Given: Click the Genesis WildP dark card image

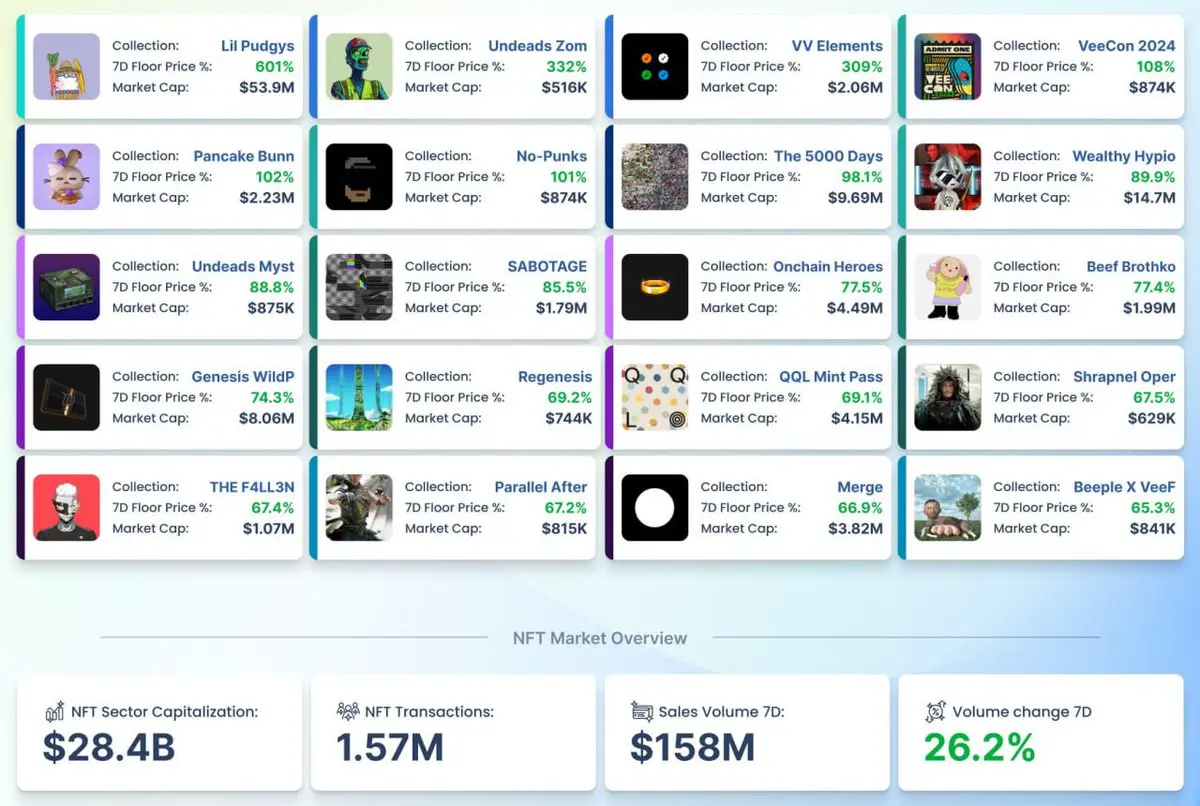Looking at the screenshot, I should (66, 397).
